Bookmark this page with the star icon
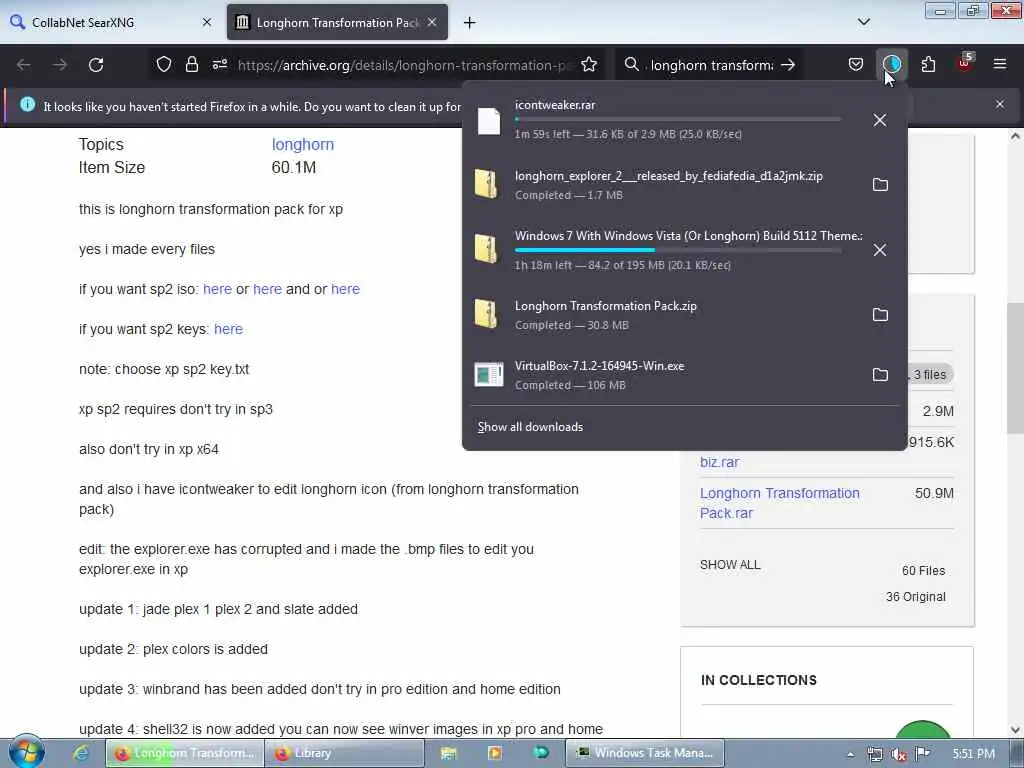 click(589, 65)
